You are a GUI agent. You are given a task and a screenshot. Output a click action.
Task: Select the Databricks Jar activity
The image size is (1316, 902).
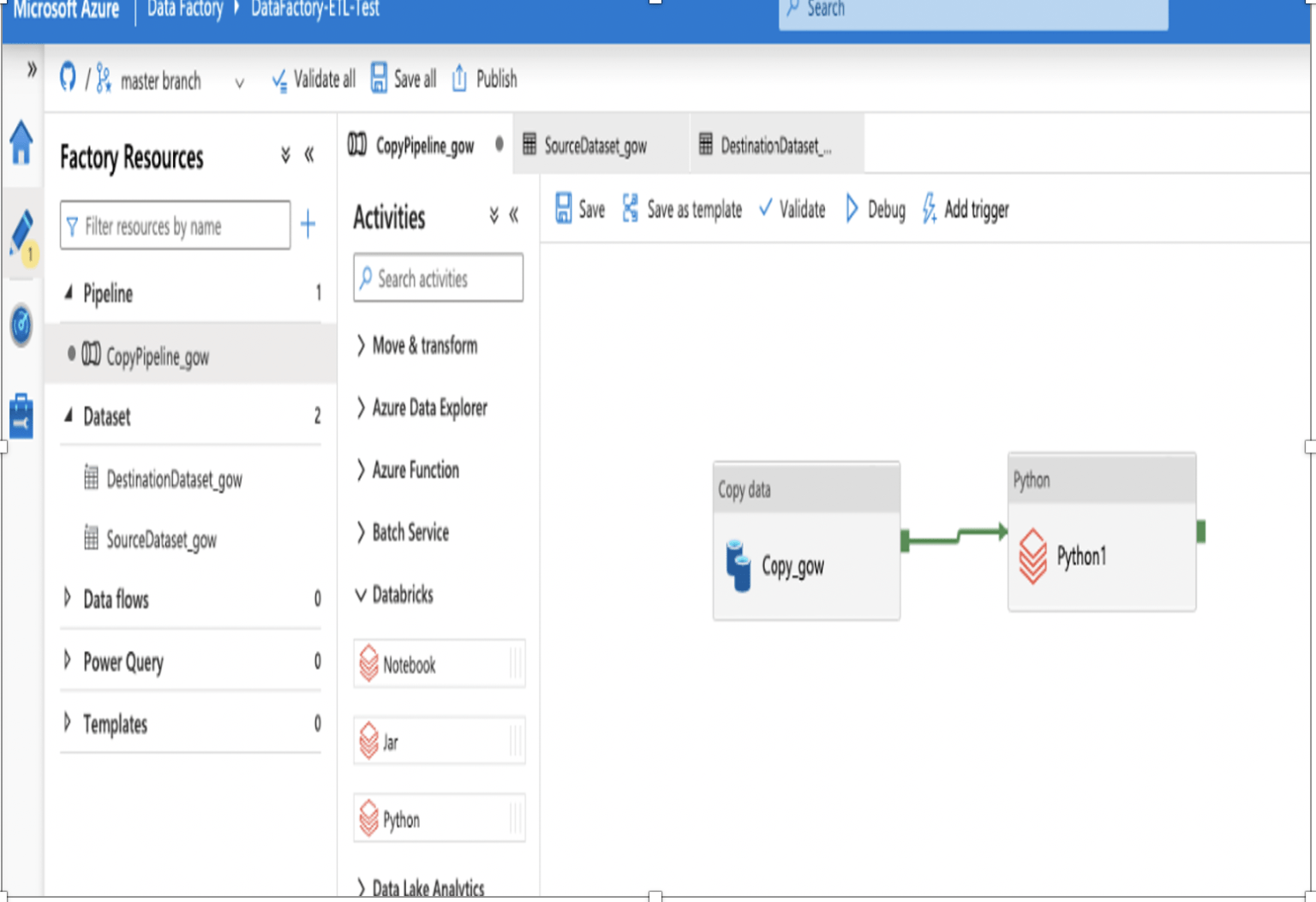[x=439, y=741]
